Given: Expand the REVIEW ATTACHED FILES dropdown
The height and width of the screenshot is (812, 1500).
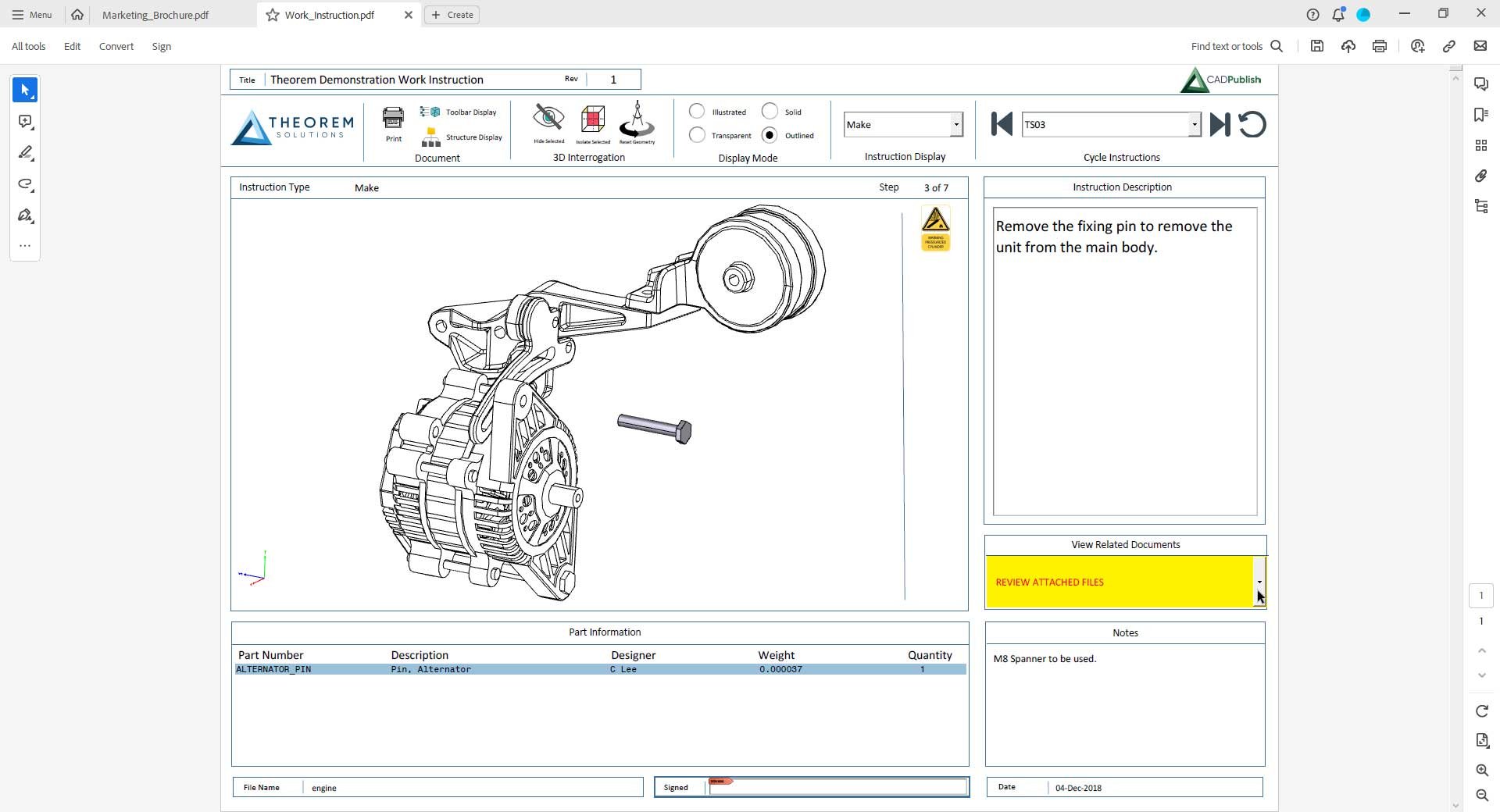Looking at the screenshot, I should click(x=1259, y=582).
